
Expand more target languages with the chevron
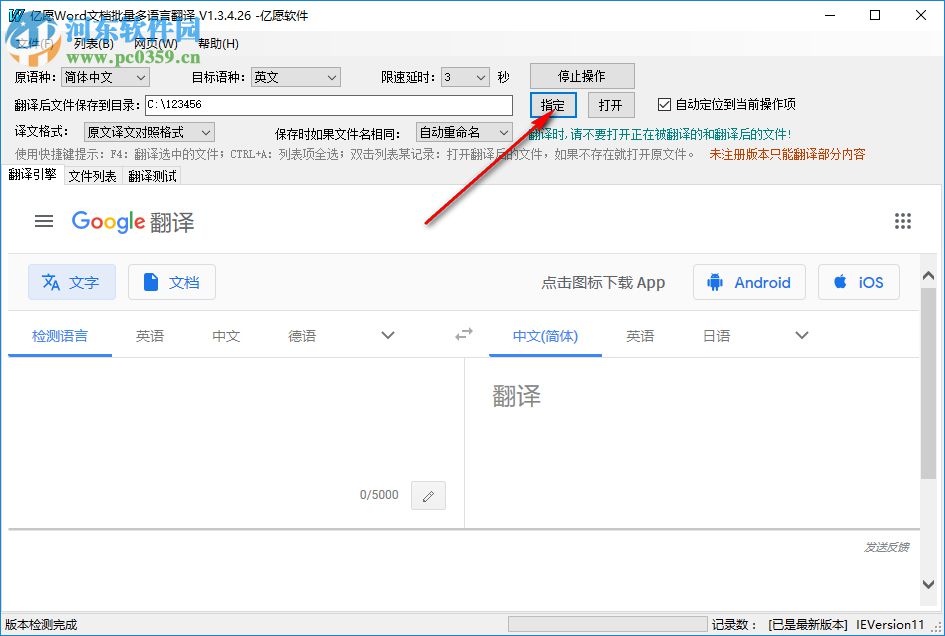[800, 335]
